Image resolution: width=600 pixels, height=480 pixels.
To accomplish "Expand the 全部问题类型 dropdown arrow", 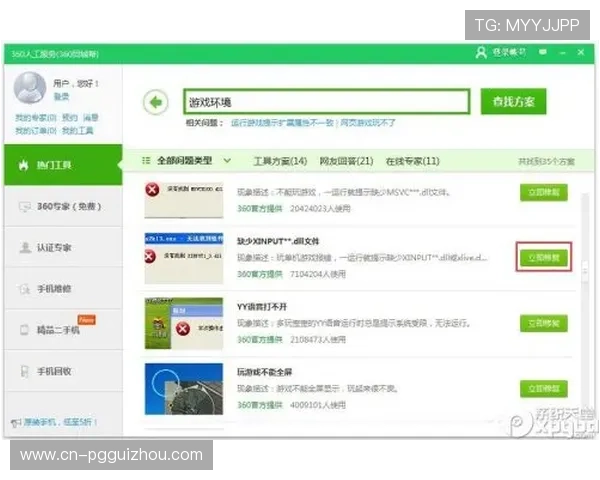I will 227,160.
